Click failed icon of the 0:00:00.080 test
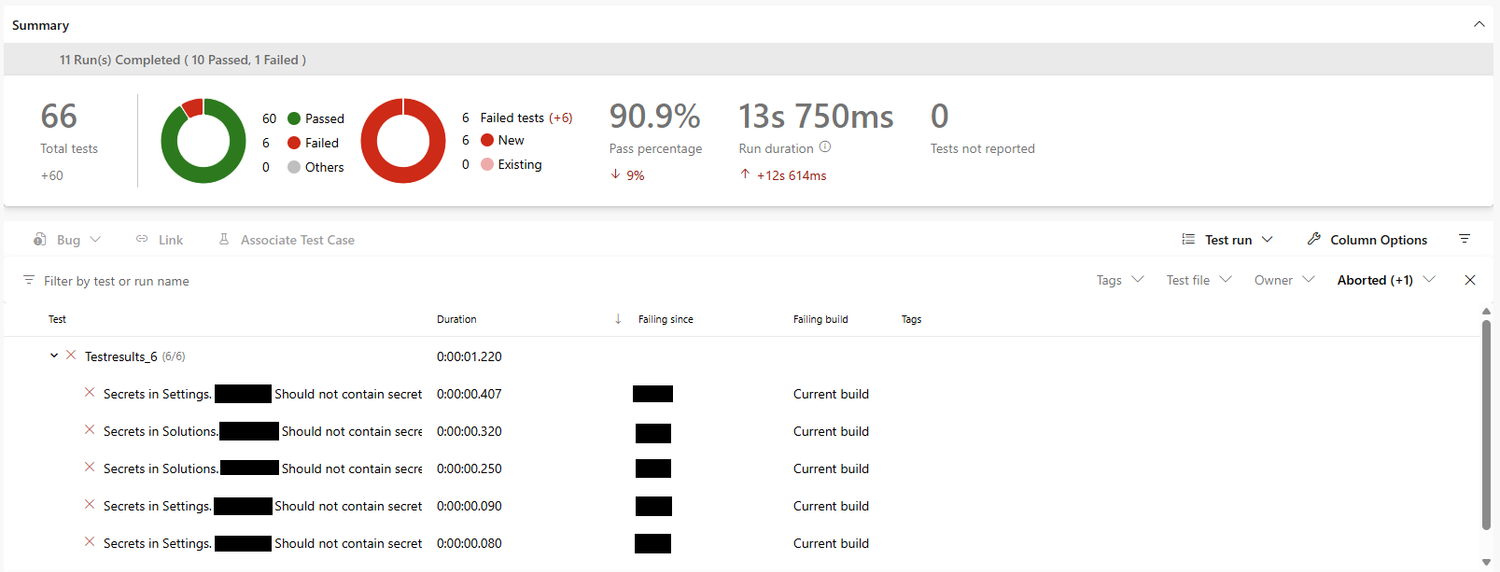This screenshot has width=1500, height=572. click(x=89, y=542)
